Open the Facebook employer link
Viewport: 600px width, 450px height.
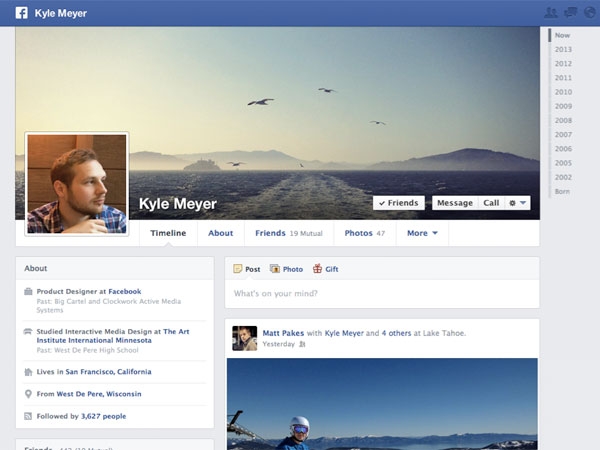(125, 291)
